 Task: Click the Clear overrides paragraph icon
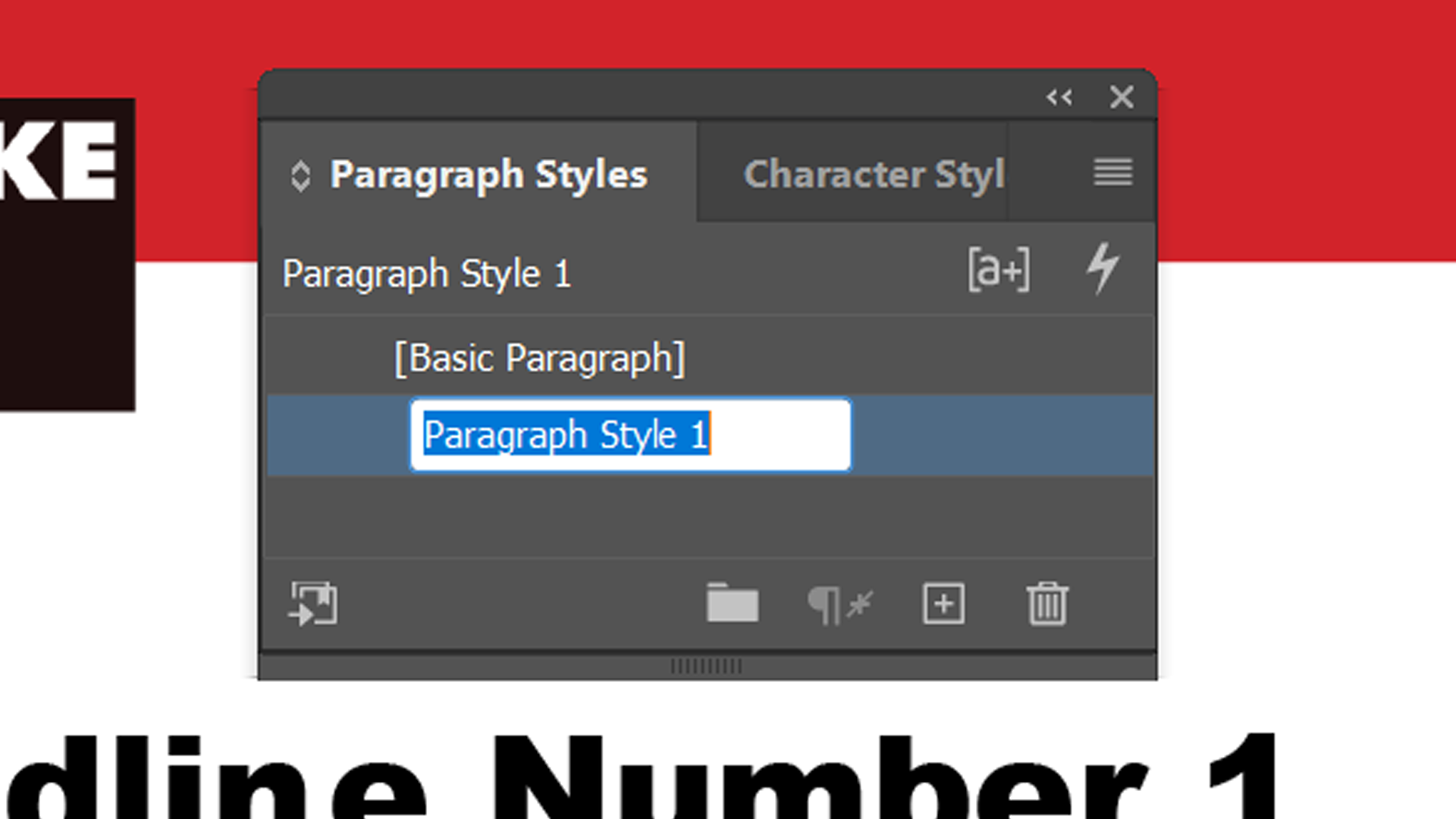click(x=839, y=605)
